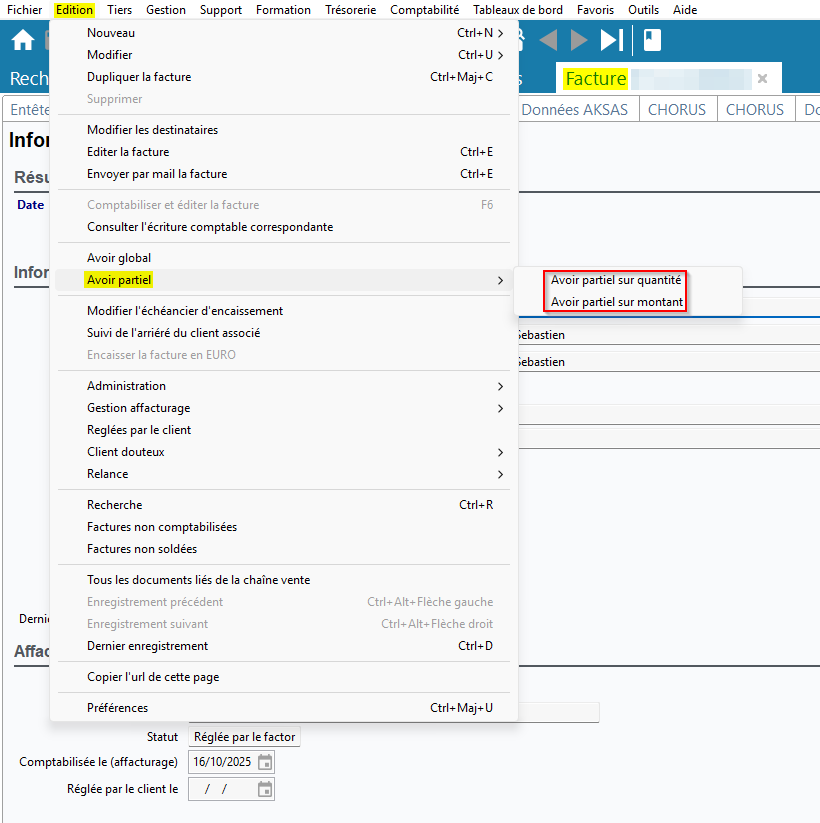Open calendar for Comptabilisée le (affacturage)

(x=265, y=762)
